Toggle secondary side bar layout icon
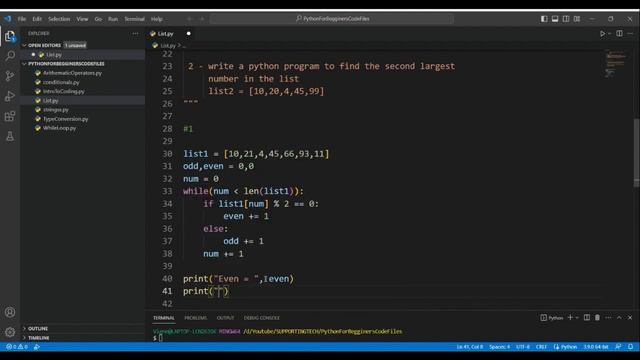This screenshot has width=640, height=360. coord(566,19)
